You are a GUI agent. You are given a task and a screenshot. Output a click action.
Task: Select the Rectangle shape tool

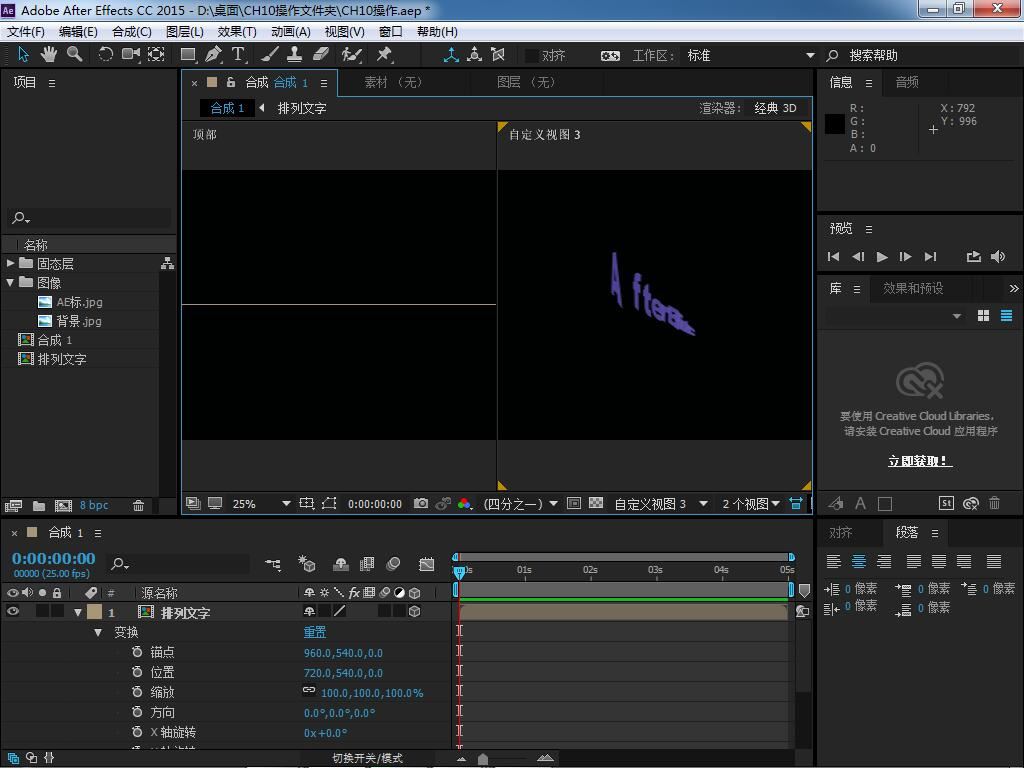[x=189, y=55]
